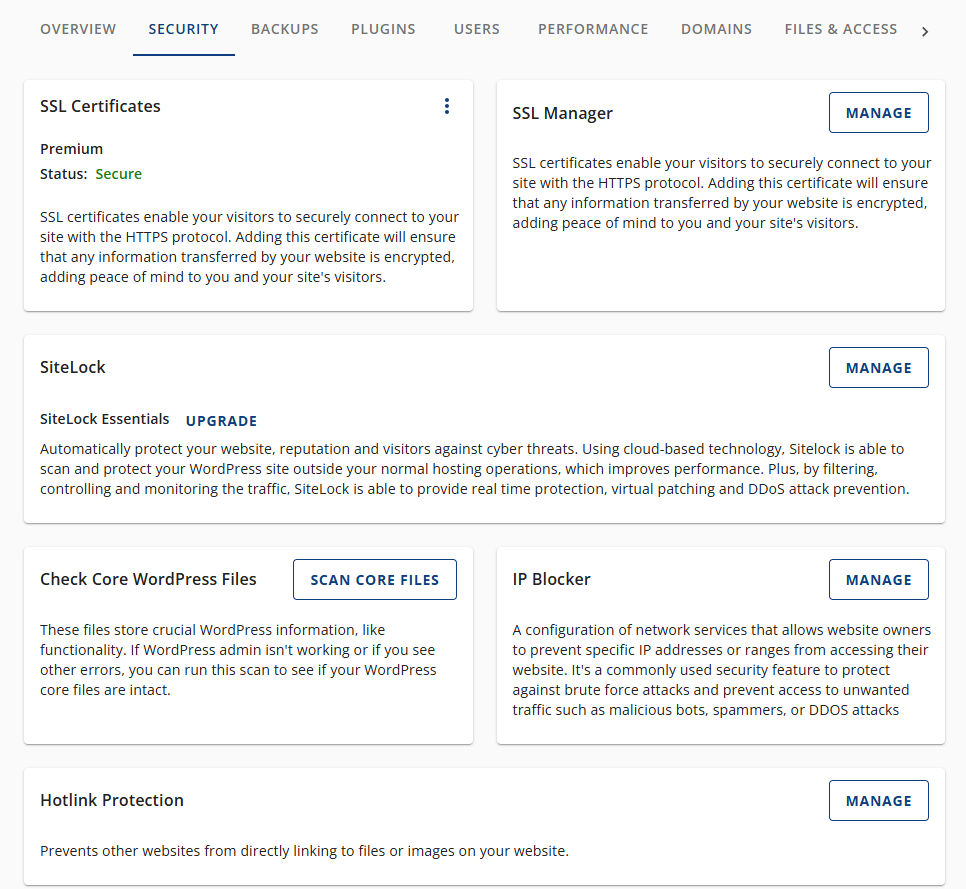Manage Hotlink Protection settings
The image size is (966, 889).
[x=878, y=800]
